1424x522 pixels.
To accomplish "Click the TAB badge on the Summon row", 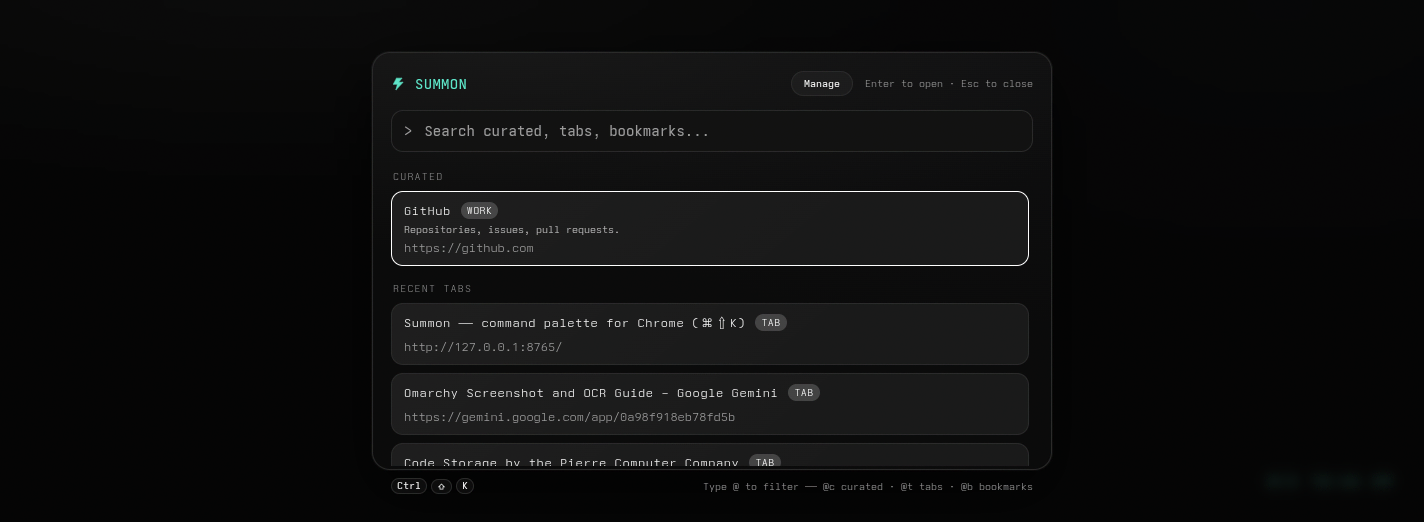I will click(771, 323).
